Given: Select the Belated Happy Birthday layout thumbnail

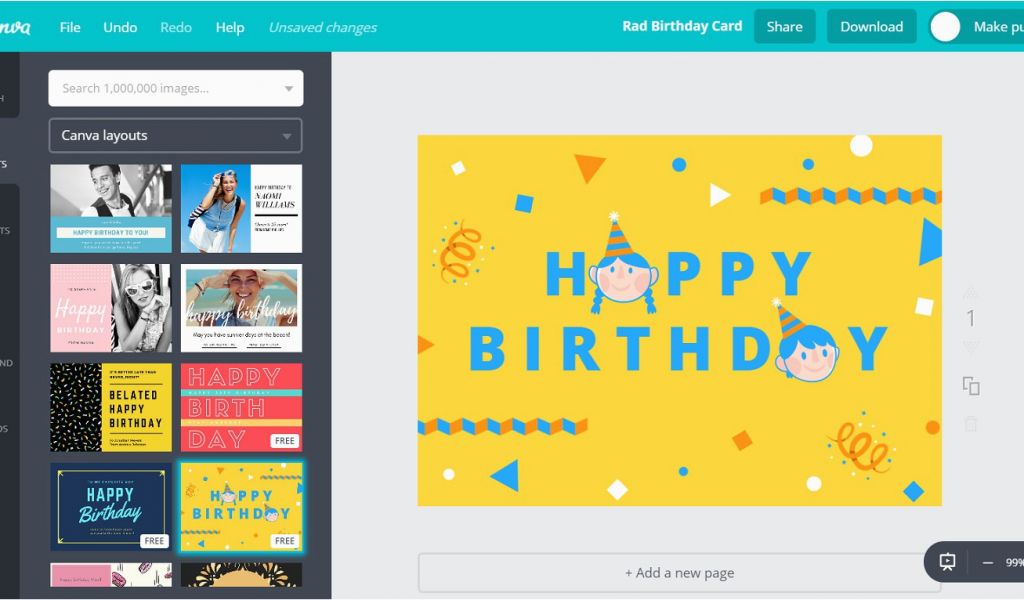Looking at the screenshot, I should 111,407.
